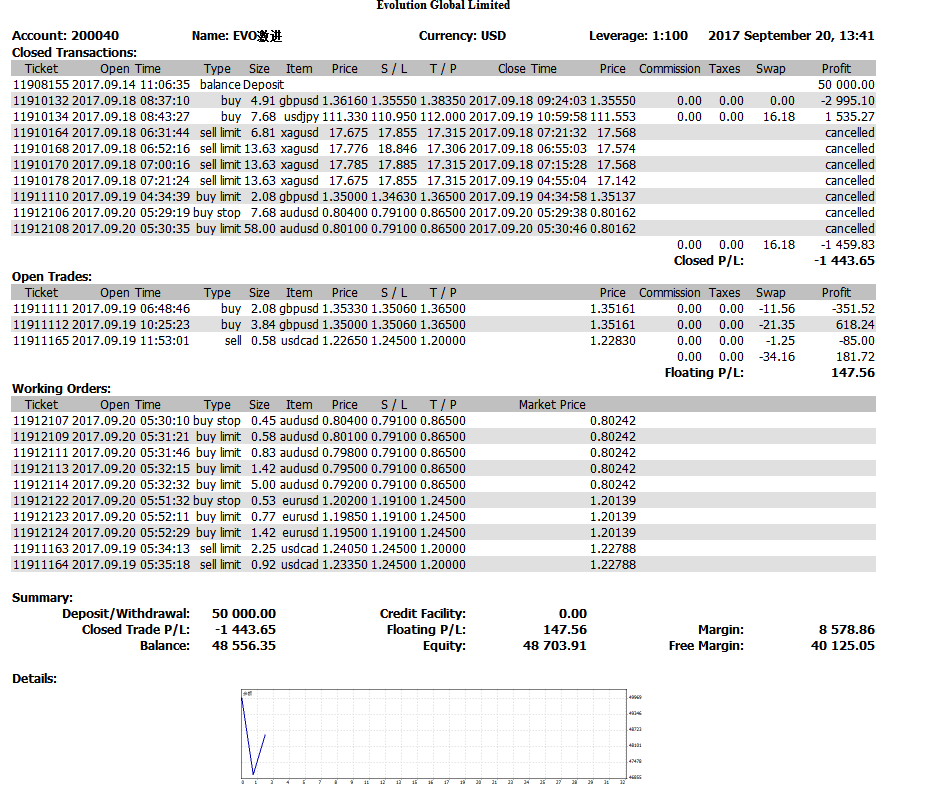The width and height of the screenshot is (935, 788).
Task: Select the 17.142 close price for xagusd
Action: click(617, 181)
